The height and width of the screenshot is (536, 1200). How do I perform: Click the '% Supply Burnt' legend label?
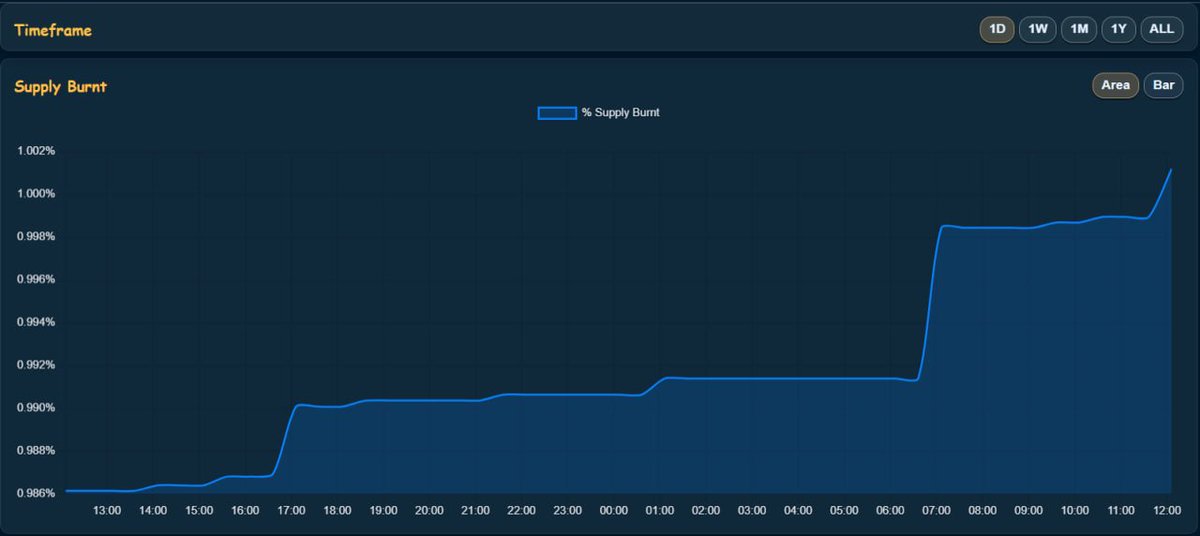(620, 113)
